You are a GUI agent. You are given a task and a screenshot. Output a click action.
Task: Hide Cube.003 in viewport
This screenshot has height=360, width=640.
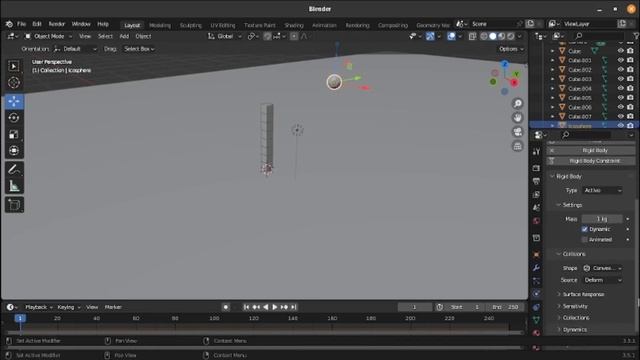point(620,79)
